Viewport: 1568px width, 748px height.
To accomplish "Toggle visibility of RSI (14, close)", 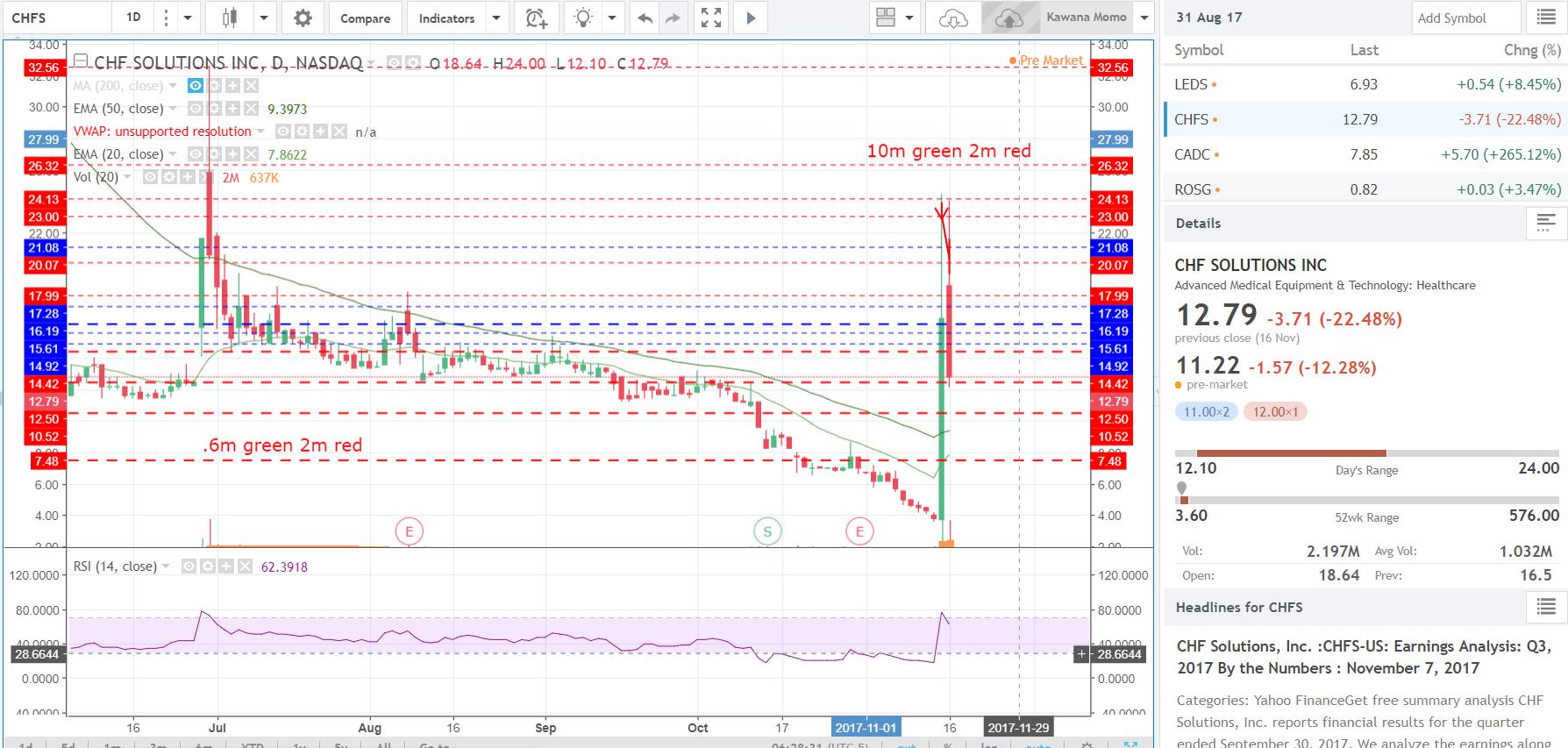I will click(189, 566).
